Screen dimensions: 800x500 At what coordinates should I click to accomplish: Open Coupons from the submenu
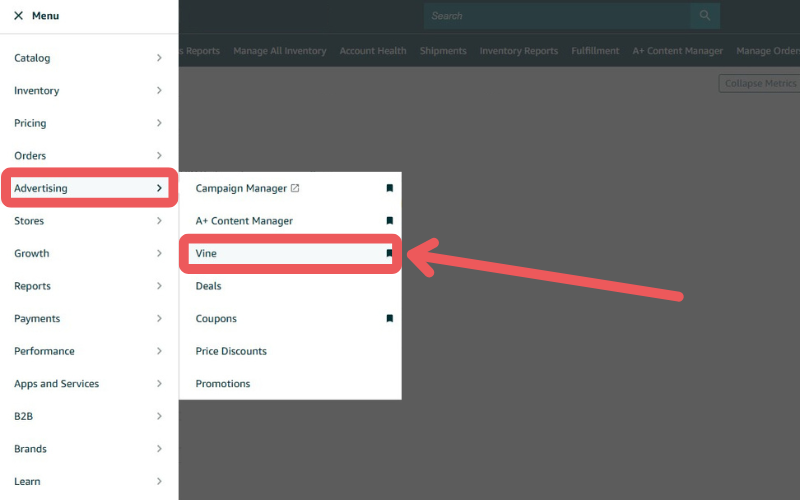[216, 319]
